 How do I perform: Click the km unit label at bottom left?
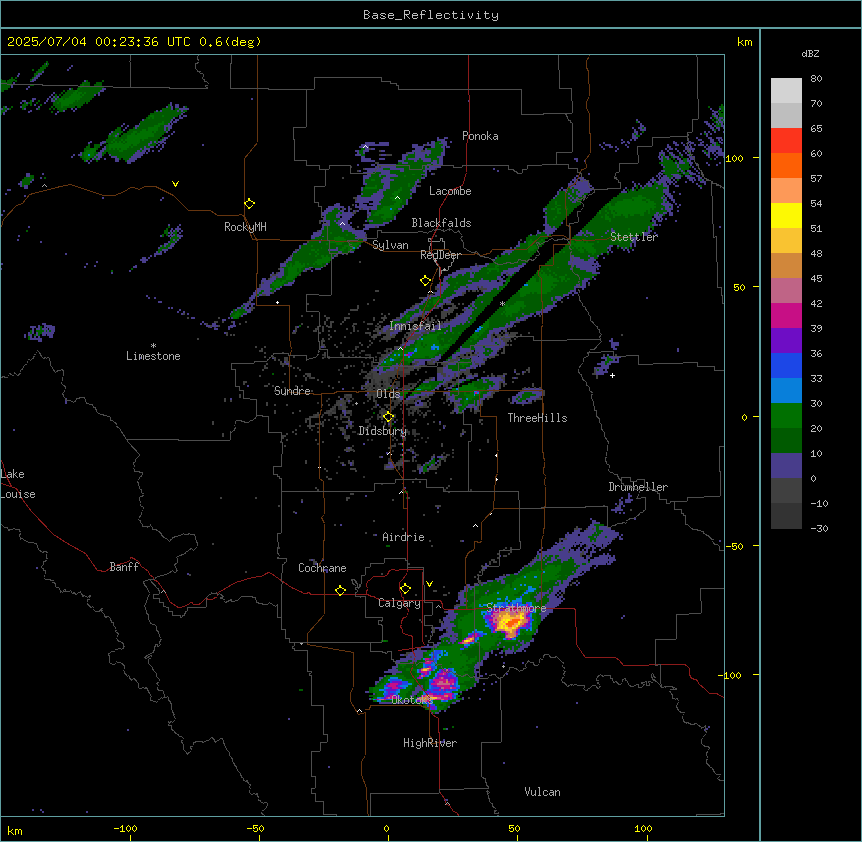(x=15, y=831)
